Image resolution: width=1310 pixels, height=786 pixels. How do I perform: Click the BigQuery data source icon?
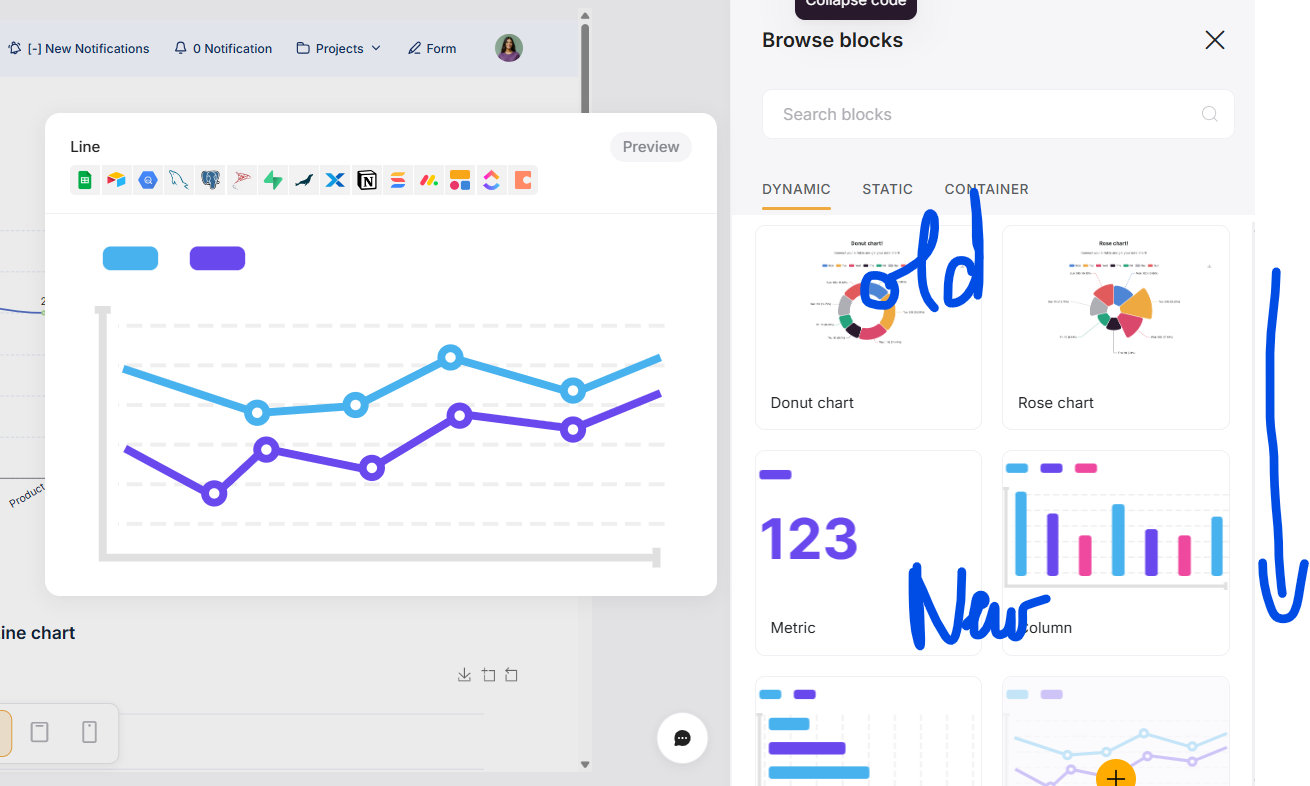coord(148,180)
